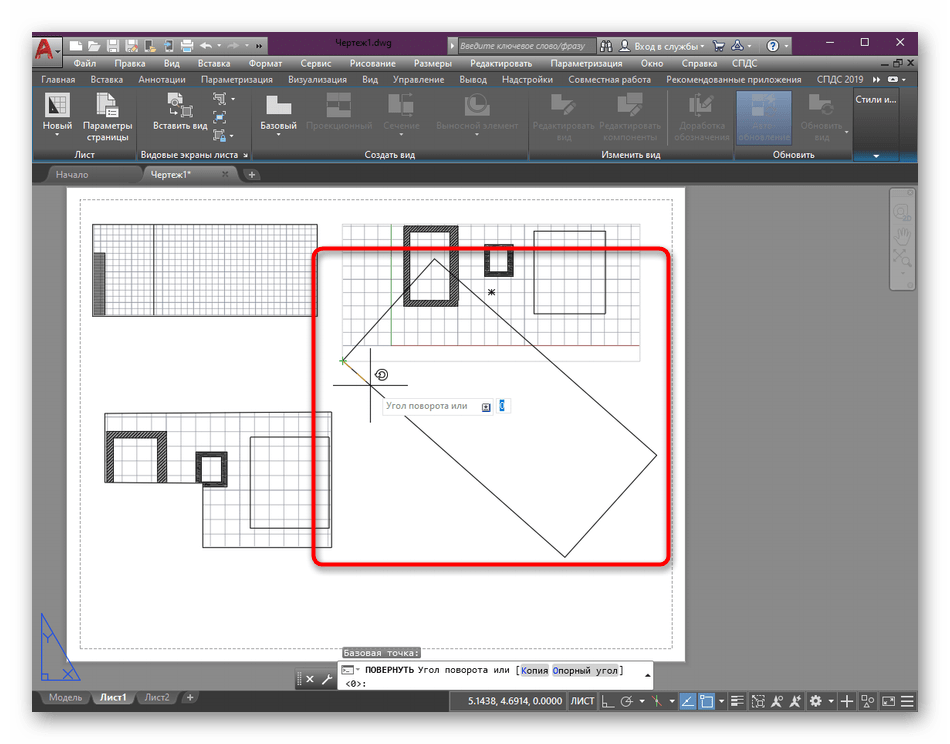The height and width of the screenshot is (744, 950).
Task: Expand command line history arrow
Action: click(647, 675)
